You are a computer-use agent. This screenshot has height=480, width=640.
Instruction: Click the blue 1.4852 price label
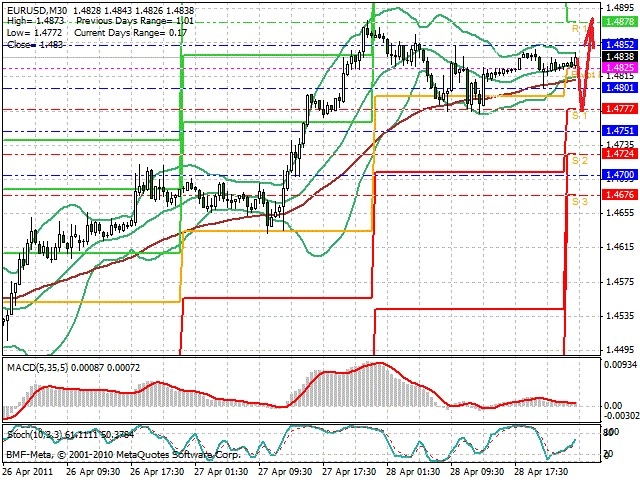(620, 45)
